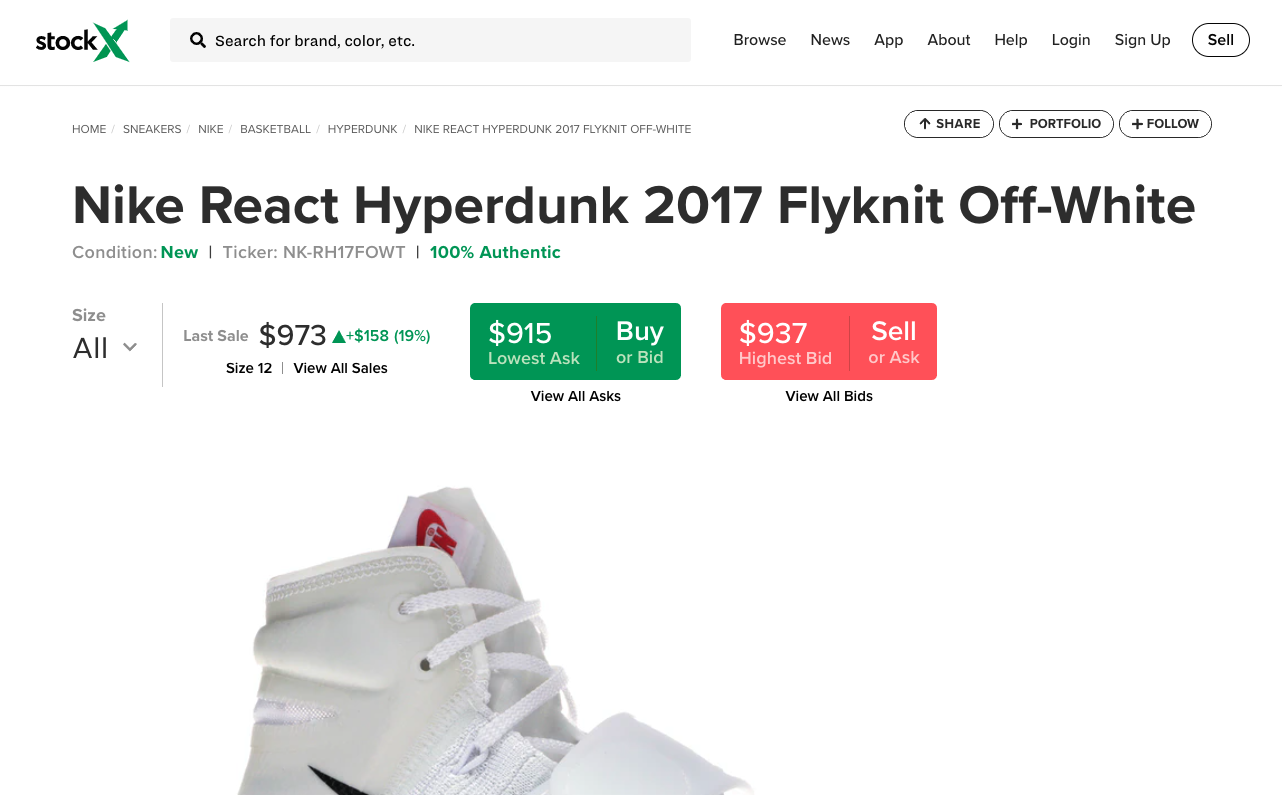Click the plus icon on Follow

pos(1137,124)
